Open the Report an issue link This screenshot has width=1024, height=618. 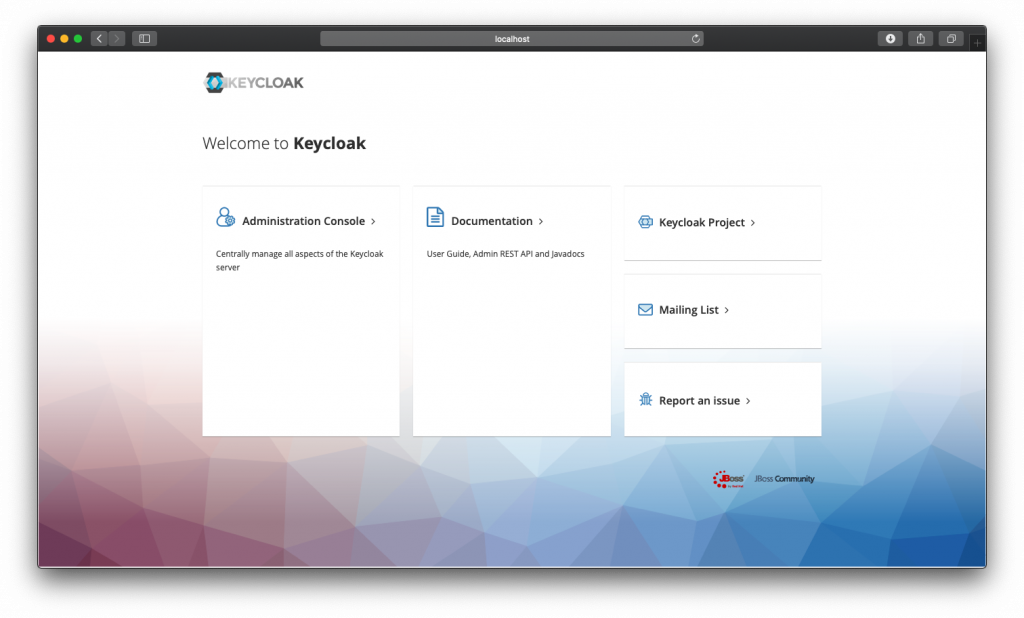pos(699,400)
